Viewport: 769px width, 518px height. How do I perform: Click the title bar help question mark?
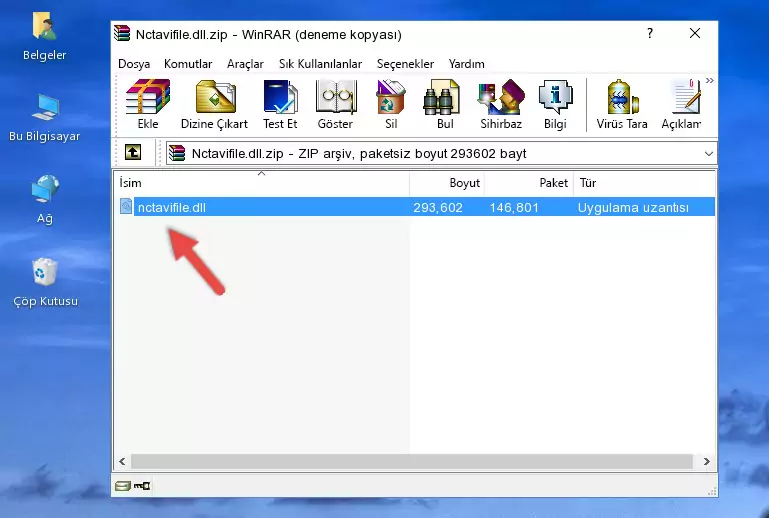point(650,33)
